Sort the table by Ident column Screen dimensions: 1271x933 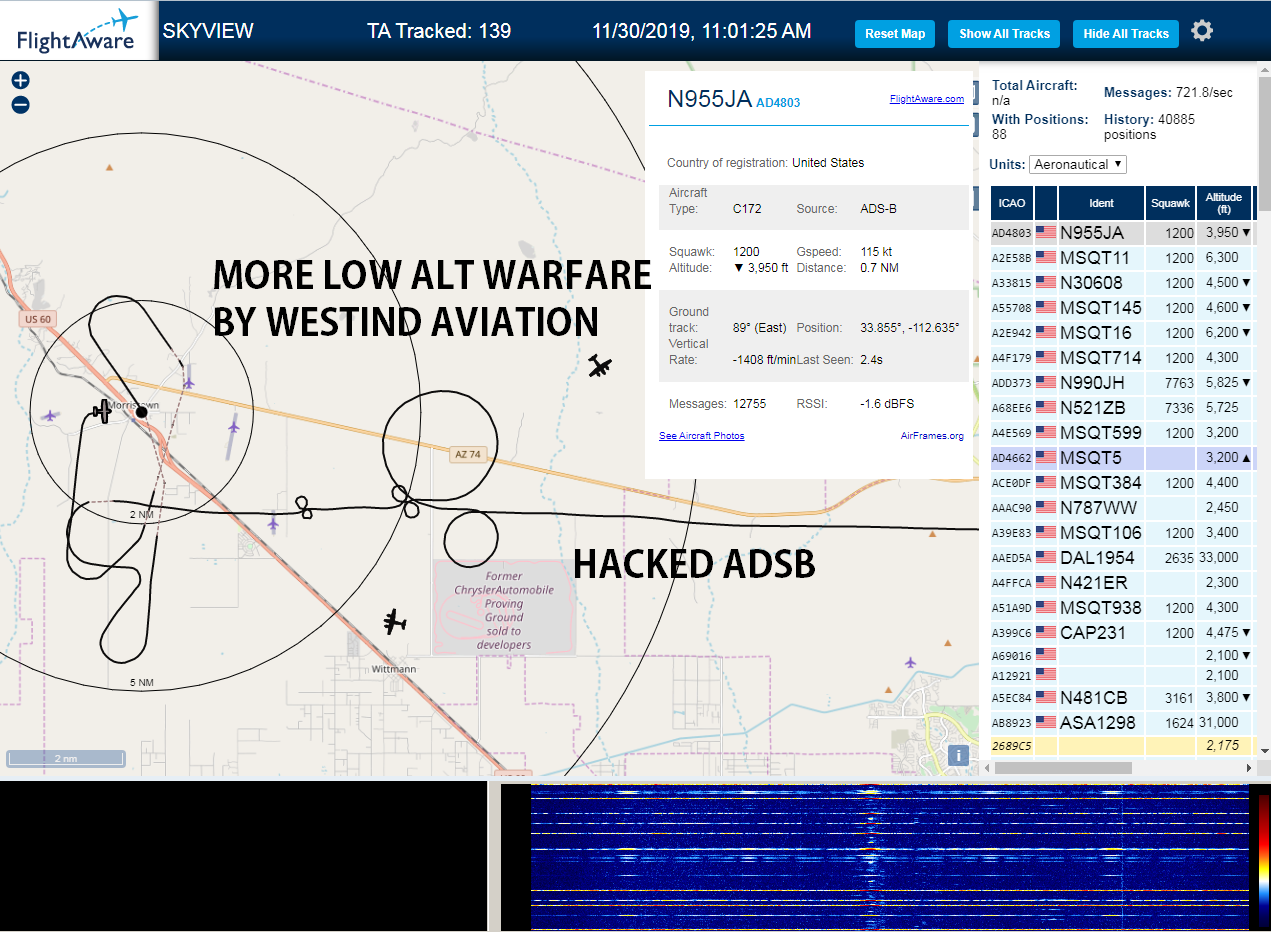(x=1101, y=203)
